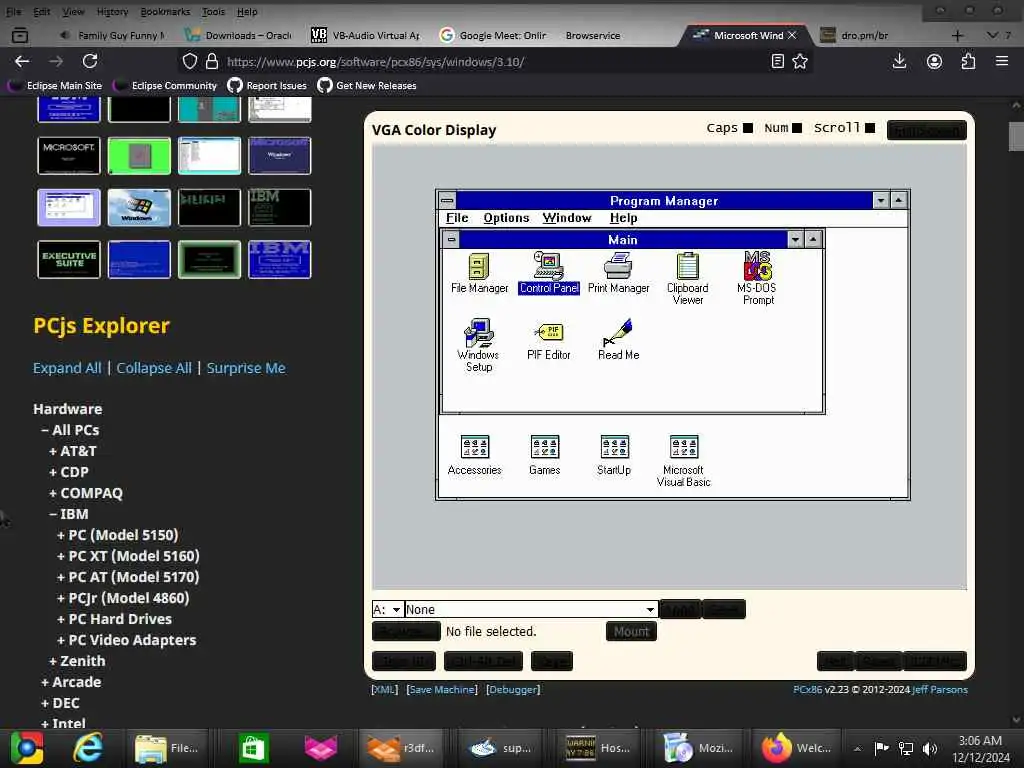Open the Clipboard Viewer icon

point(688,279)
